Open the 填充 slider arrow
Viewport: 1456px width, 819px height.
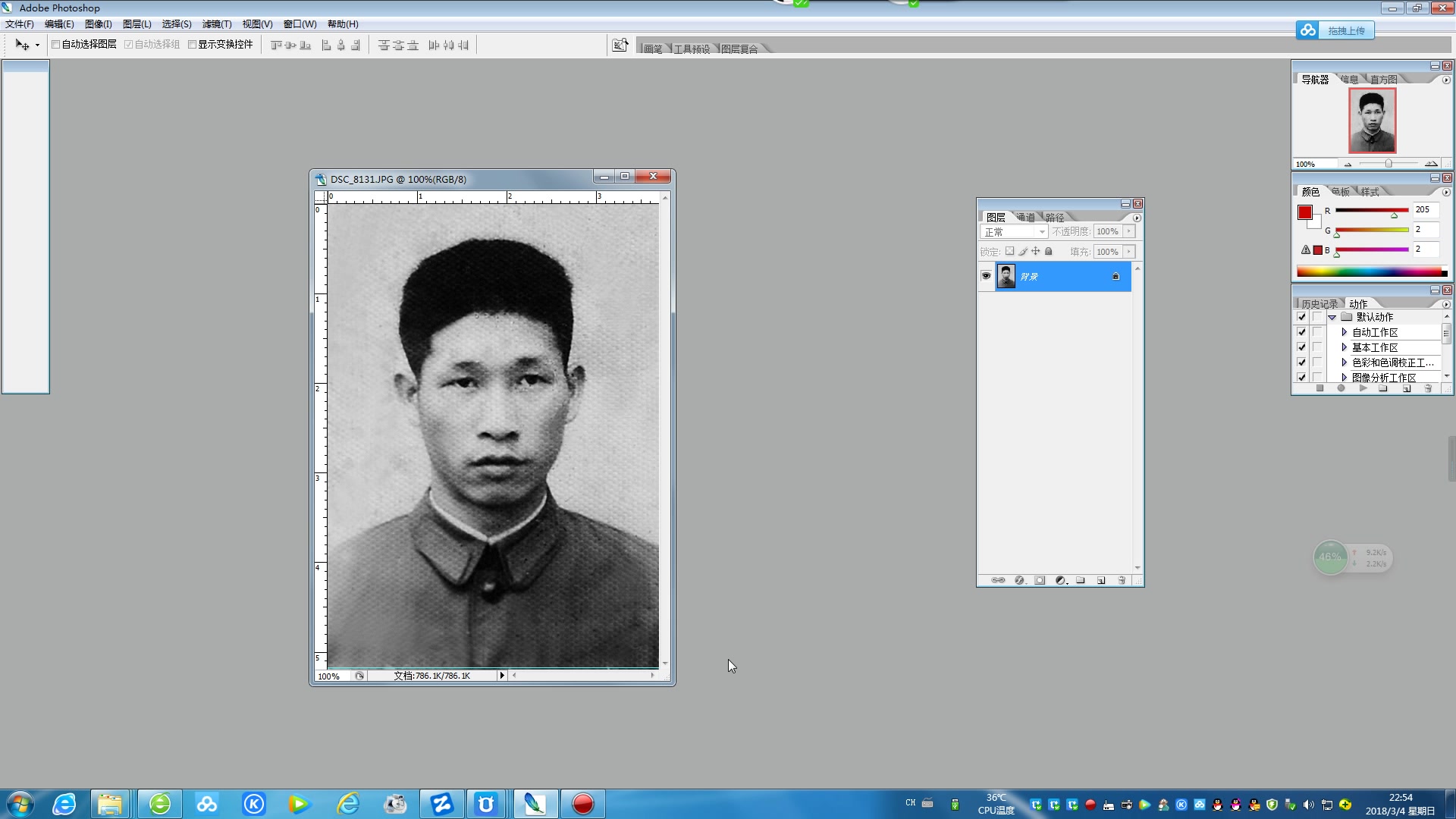point(1129,252)
